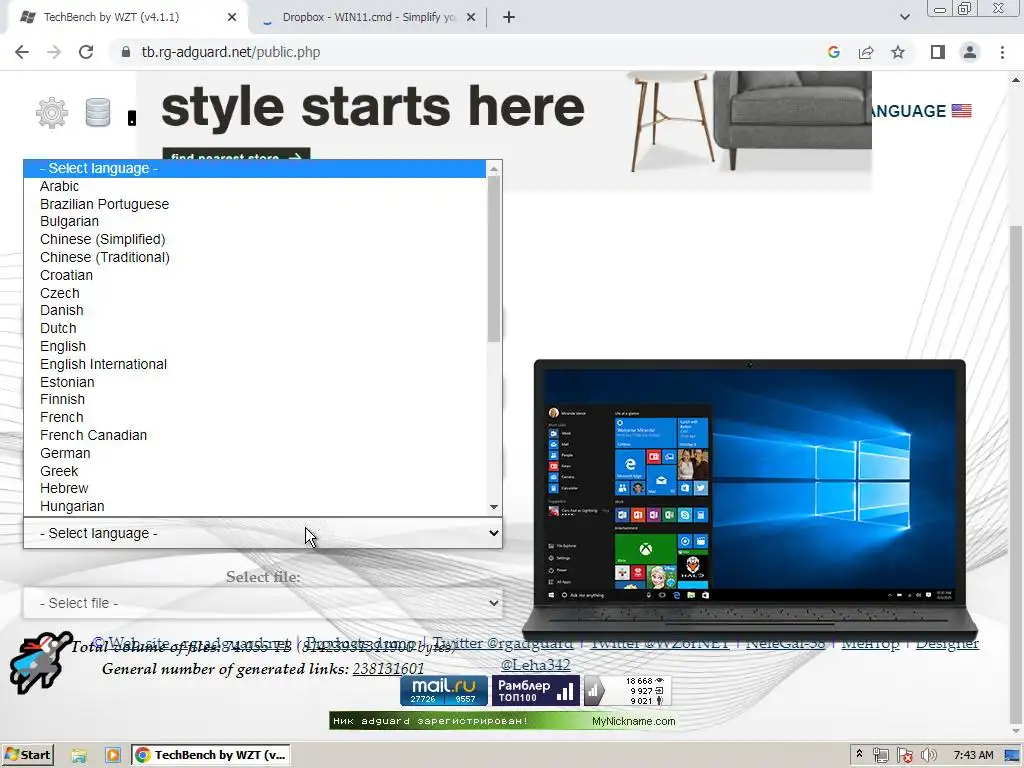Open the browser side panel icon
The width and height of the screenshot is (1024, 768).
pos(937,52)
